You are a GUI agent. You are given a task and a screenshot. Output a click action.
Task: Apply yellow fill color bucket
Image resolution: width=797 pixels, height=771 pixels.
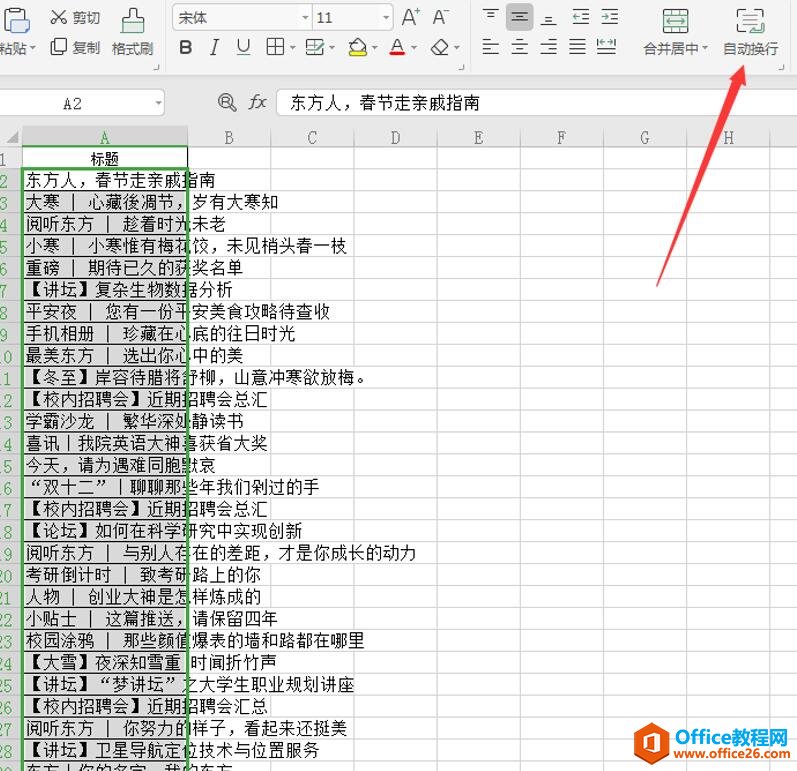[358, 48]
